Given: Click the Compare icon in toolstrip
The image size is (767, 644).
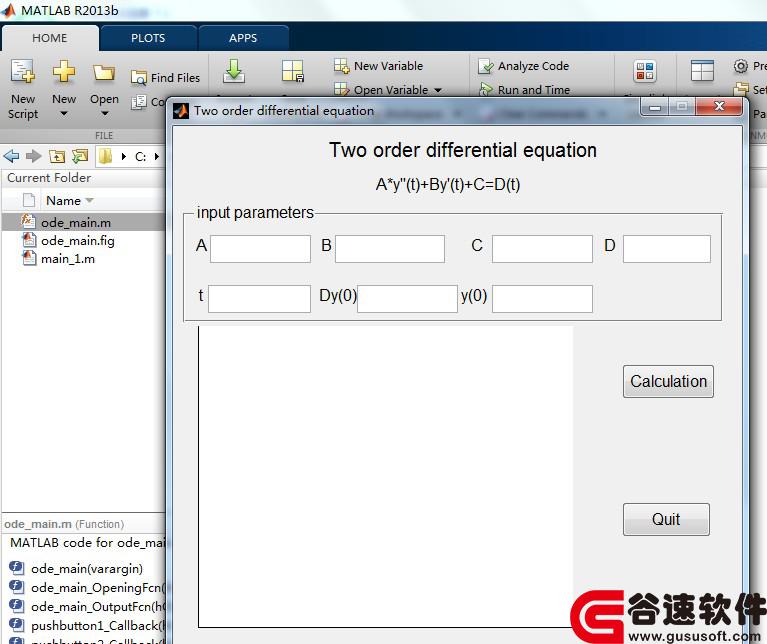Looking at the screenshot, I should click(x=139, y=102).
